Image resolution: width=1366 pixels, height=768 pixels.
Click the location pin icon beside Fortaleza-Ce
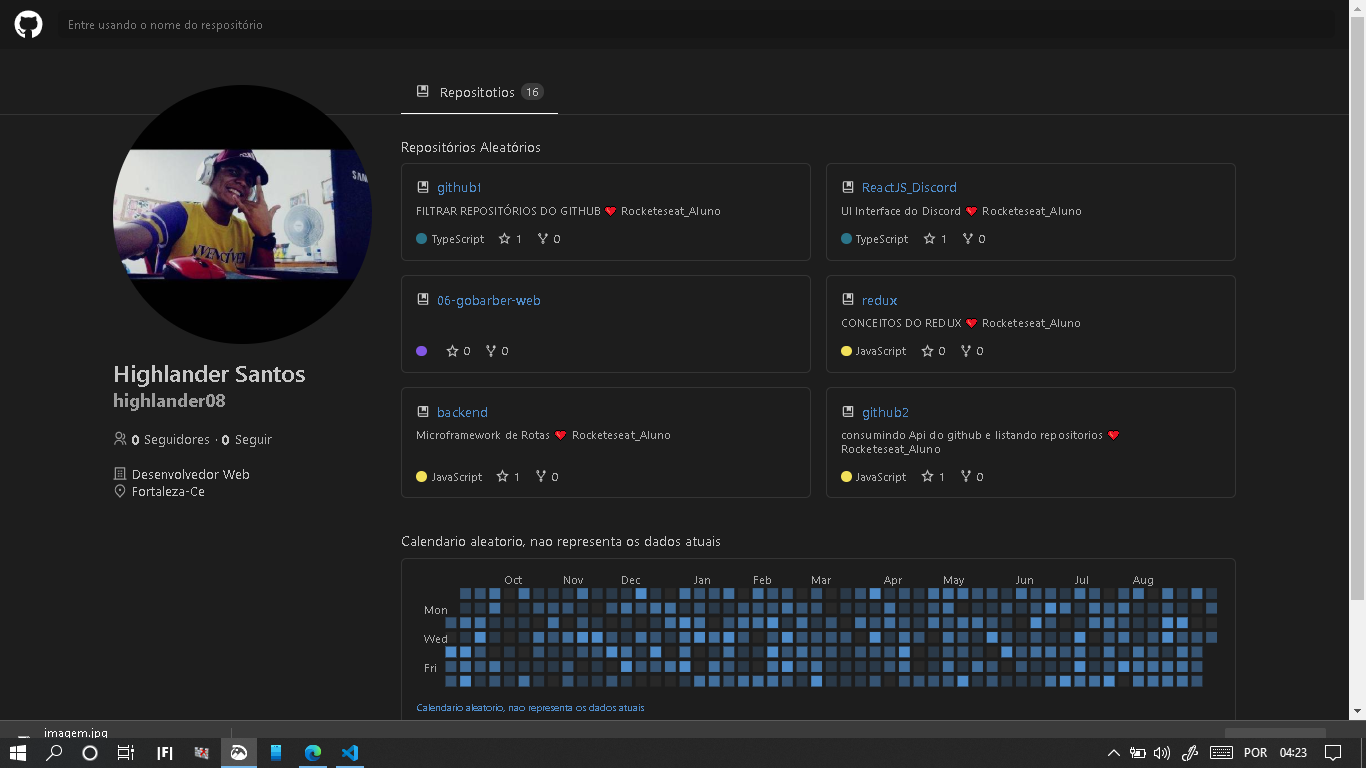[120, 491]
